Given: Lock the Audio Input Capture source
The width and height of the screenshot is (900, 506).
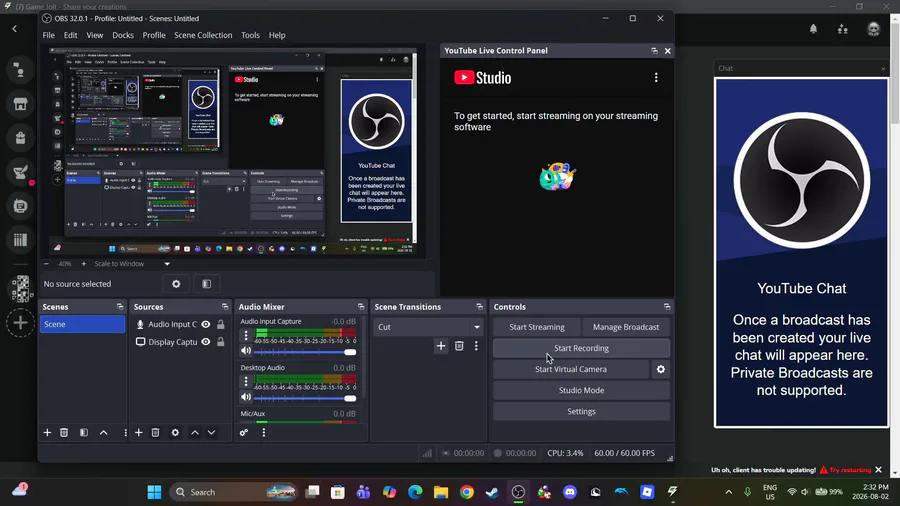Looking at the screenshot, I should click(220, 324).
